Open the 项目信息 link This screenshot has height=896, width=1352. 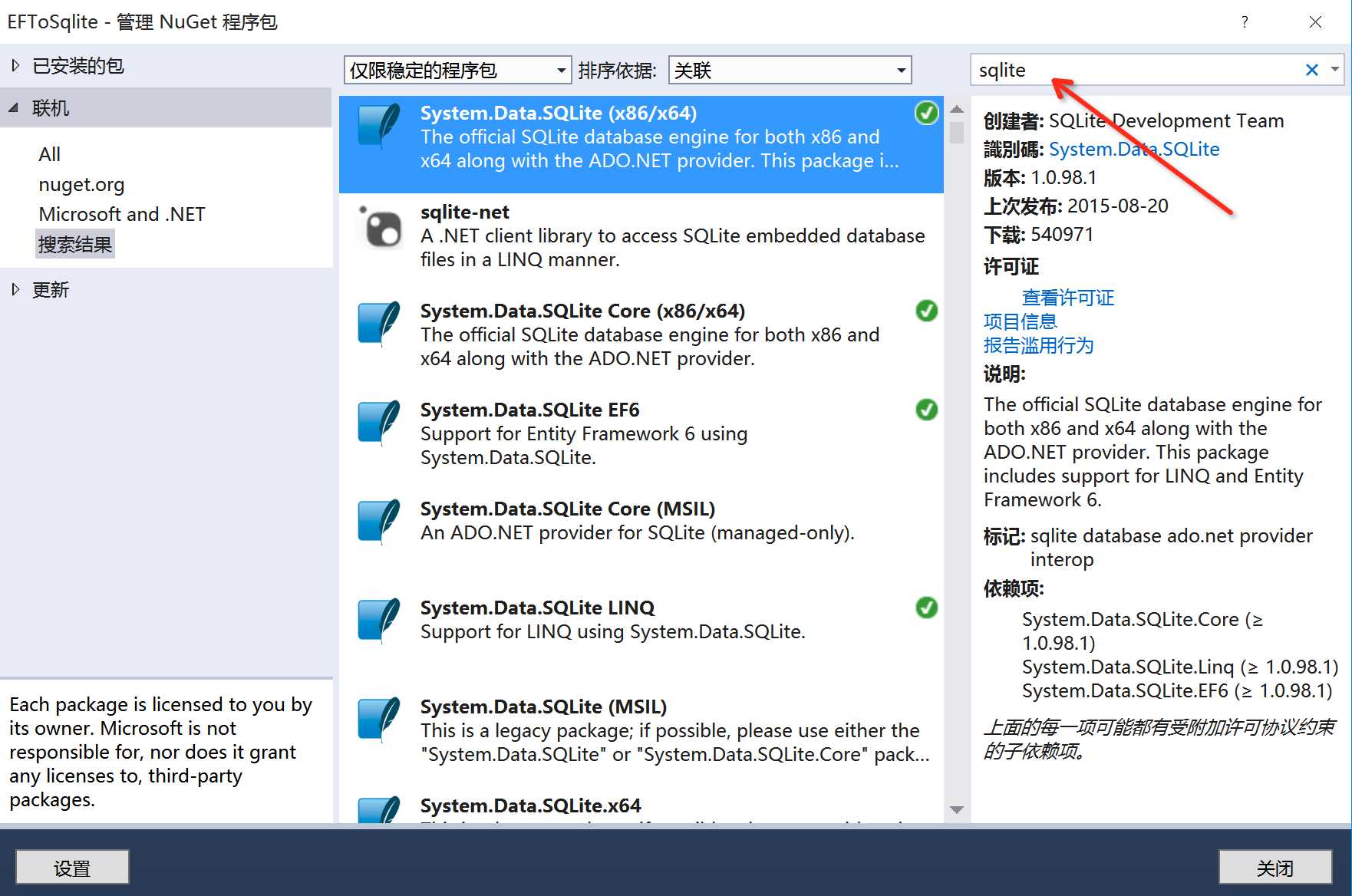click(x=1021, y=321)
